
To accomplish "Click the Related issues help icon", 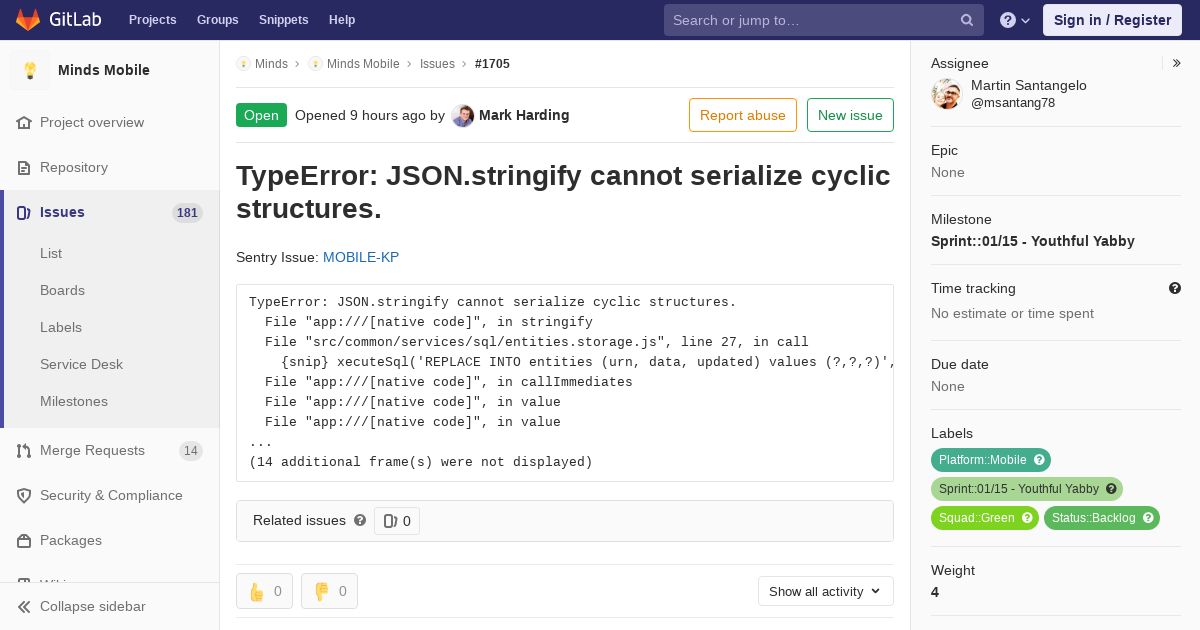I will coord(360,520).
